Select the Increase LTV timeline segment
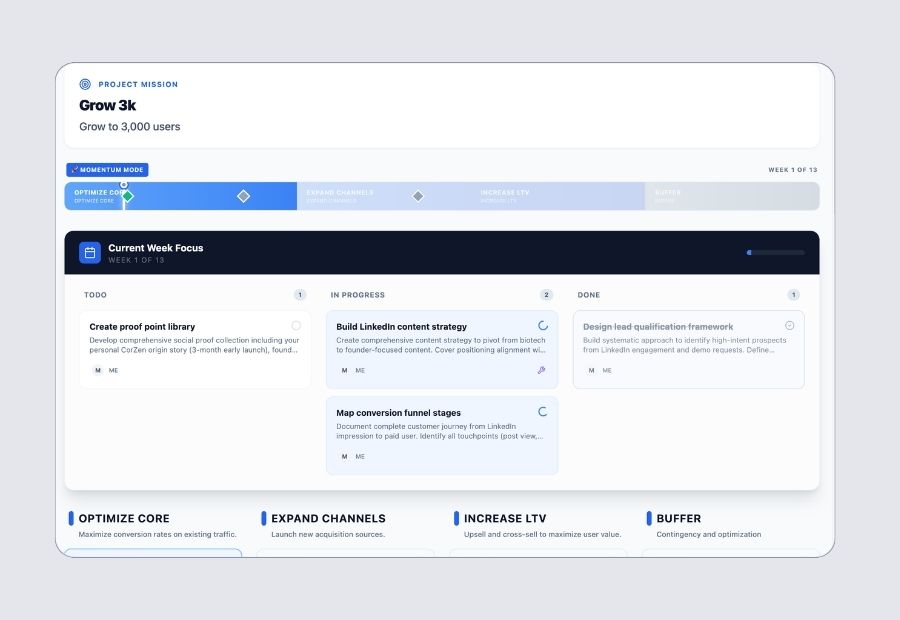 tap(557, 196)
